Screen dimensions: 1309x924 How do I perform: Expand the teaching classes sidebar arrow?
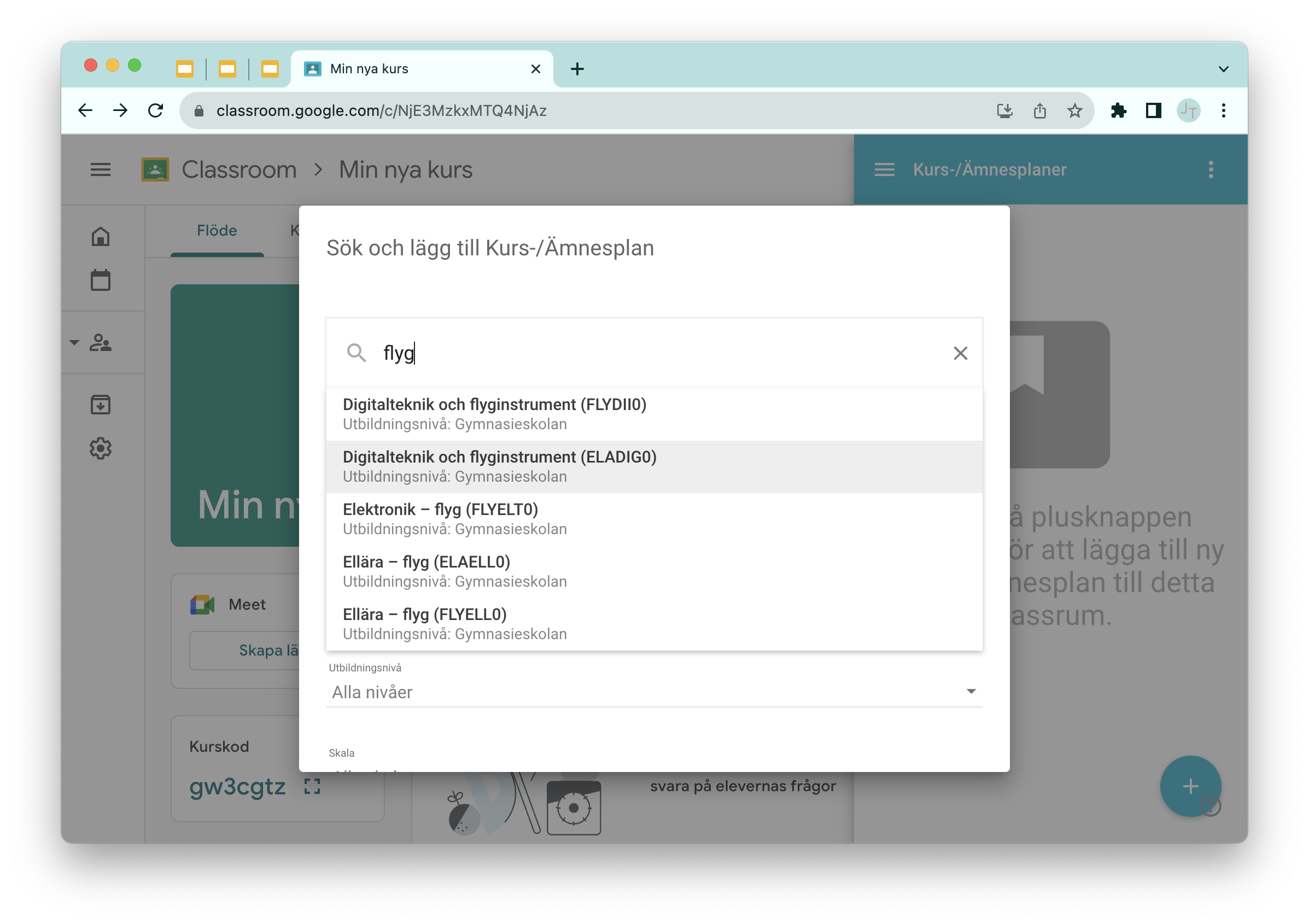[74, 343]
